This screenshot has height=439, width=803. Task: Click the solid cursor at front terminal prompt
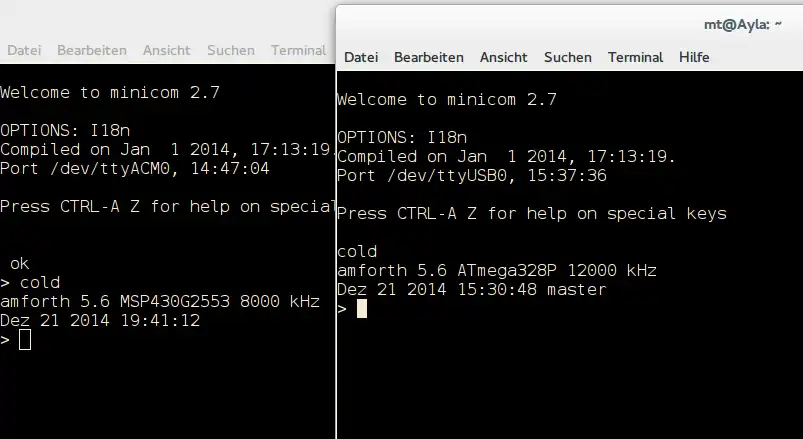tap(362, 308)
